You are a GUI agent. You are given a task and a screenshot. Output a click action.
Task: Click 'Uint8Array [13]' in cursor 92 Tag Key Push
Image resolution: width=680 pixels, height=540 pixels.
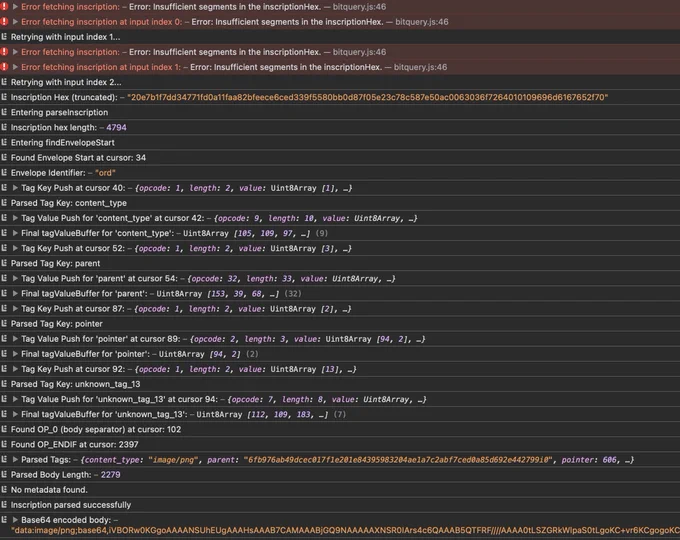304,369
